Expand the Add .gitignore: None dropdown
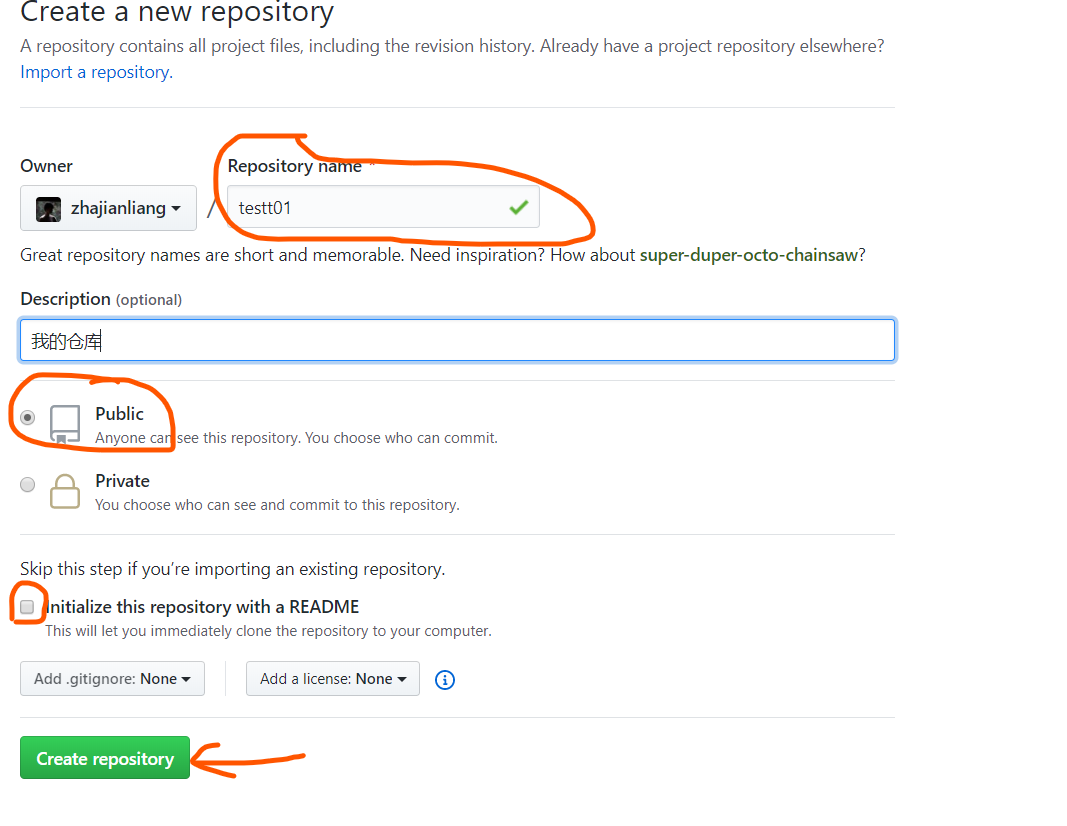 [x=112, y=679]
